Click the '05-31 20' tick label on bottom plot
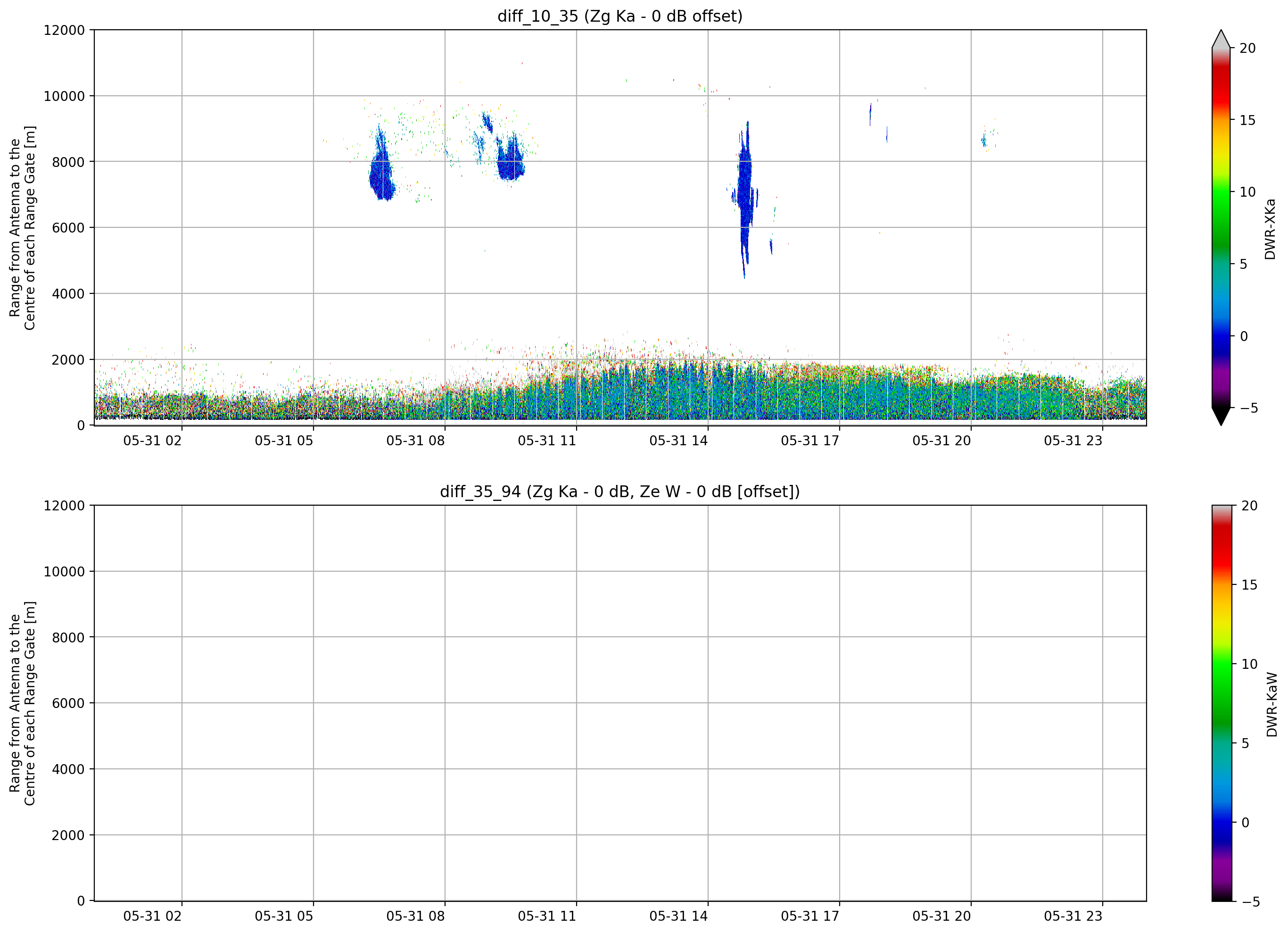This screenshot has width=1288, height=933. [941, 916]
